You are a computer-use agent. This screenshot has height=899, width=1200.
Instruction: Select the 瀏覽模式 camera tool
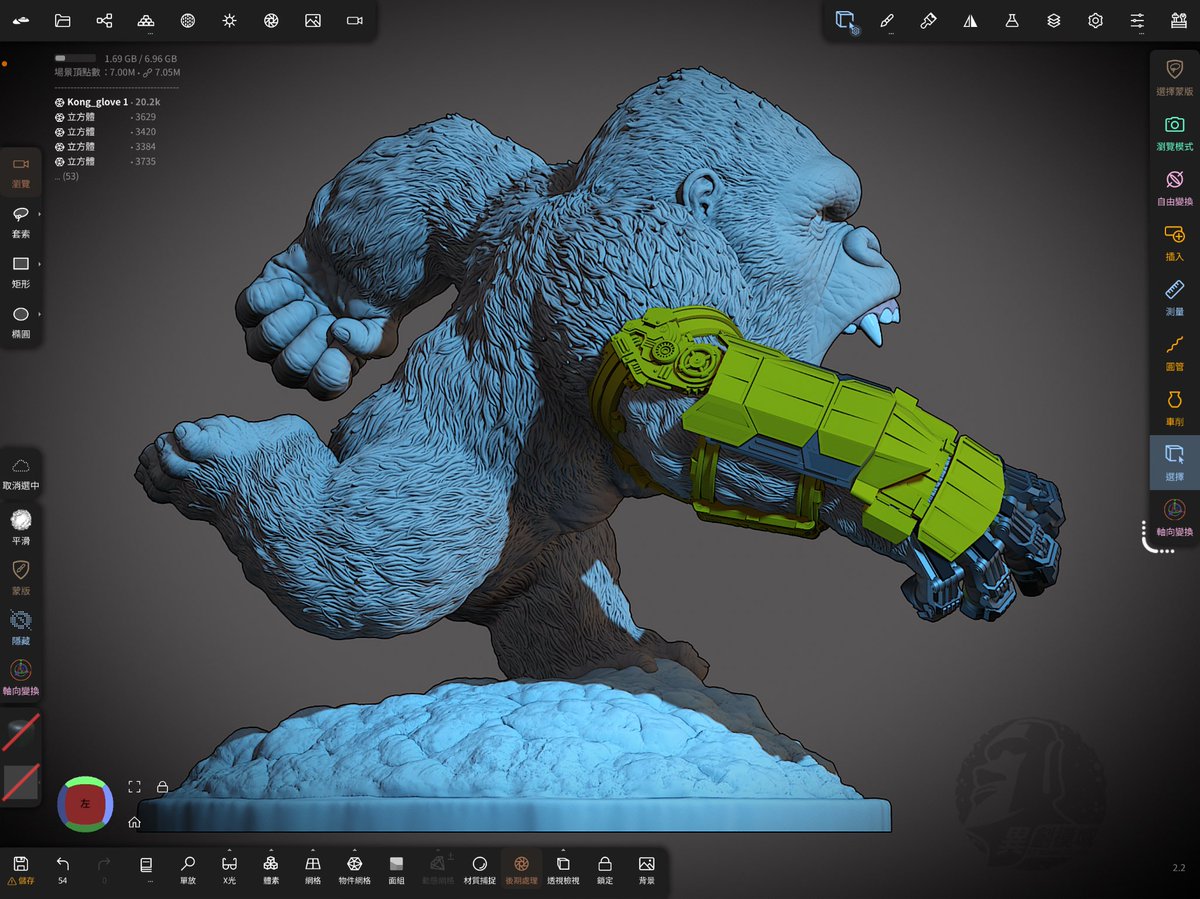tap(1175, 132)
